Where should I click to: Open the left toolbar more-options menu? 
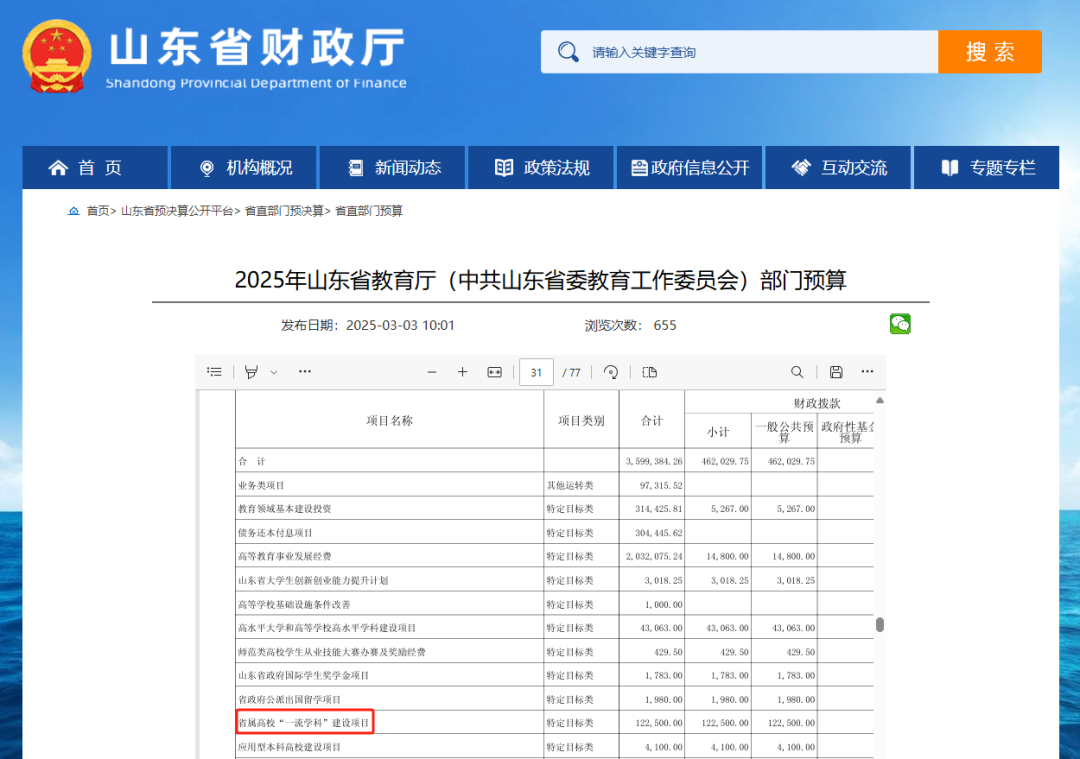304,371
